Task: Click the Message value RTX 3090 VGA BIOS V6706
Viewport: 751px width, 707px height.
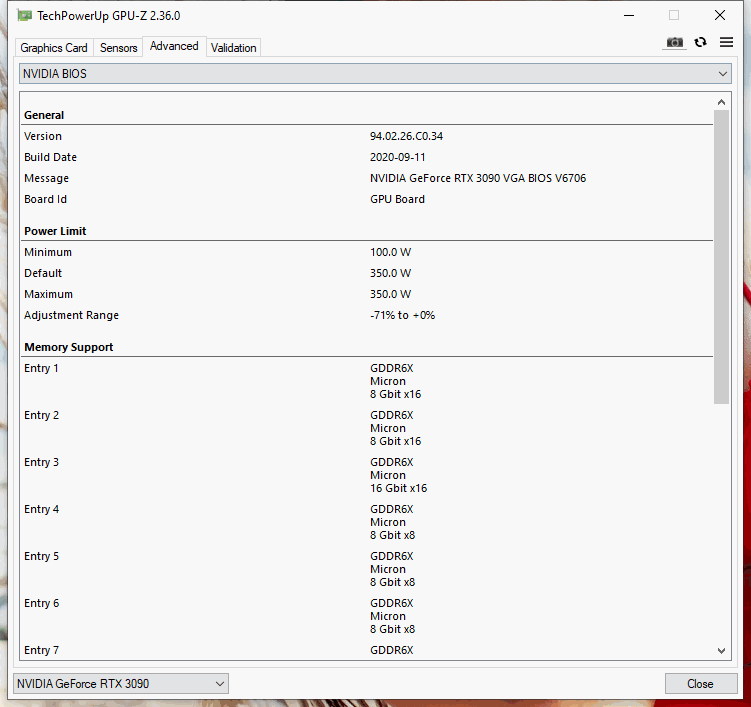Action: click(x=478, y=178)
